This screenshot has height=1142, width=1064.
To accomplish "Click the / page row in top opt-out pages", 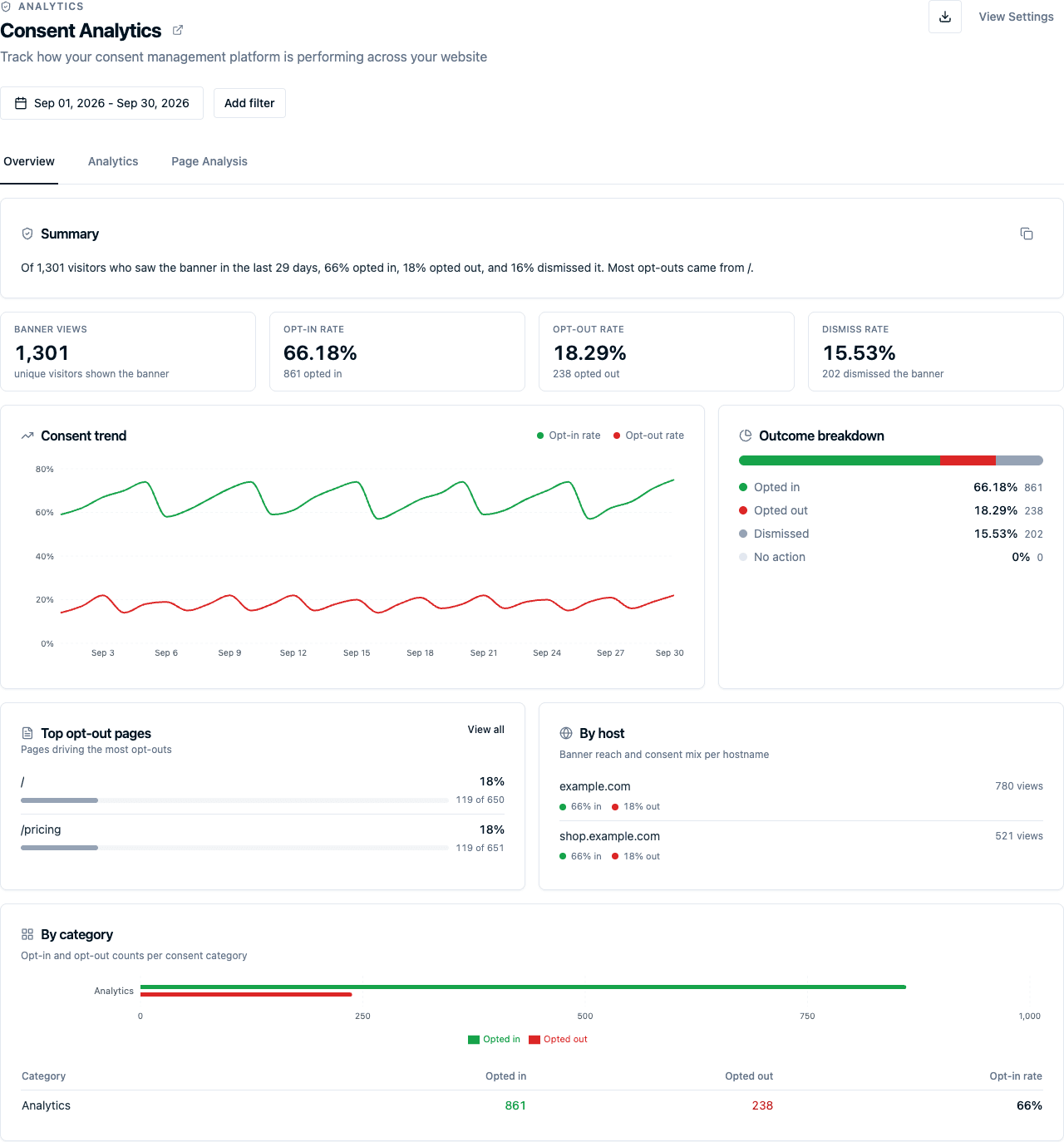I will (x=263, y=790).
